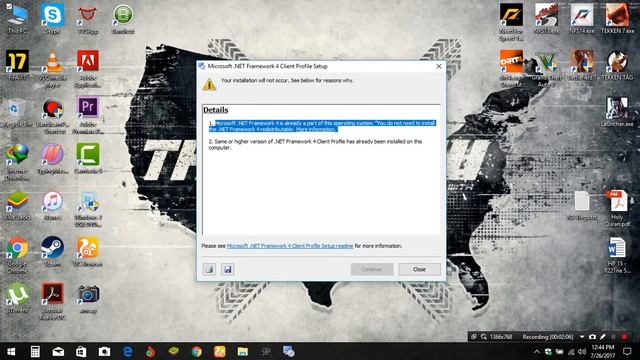The height and width of the screenshot is (360, 640).
Task: Show hidden system tray icons chevron
Action: tap(536, 352)
